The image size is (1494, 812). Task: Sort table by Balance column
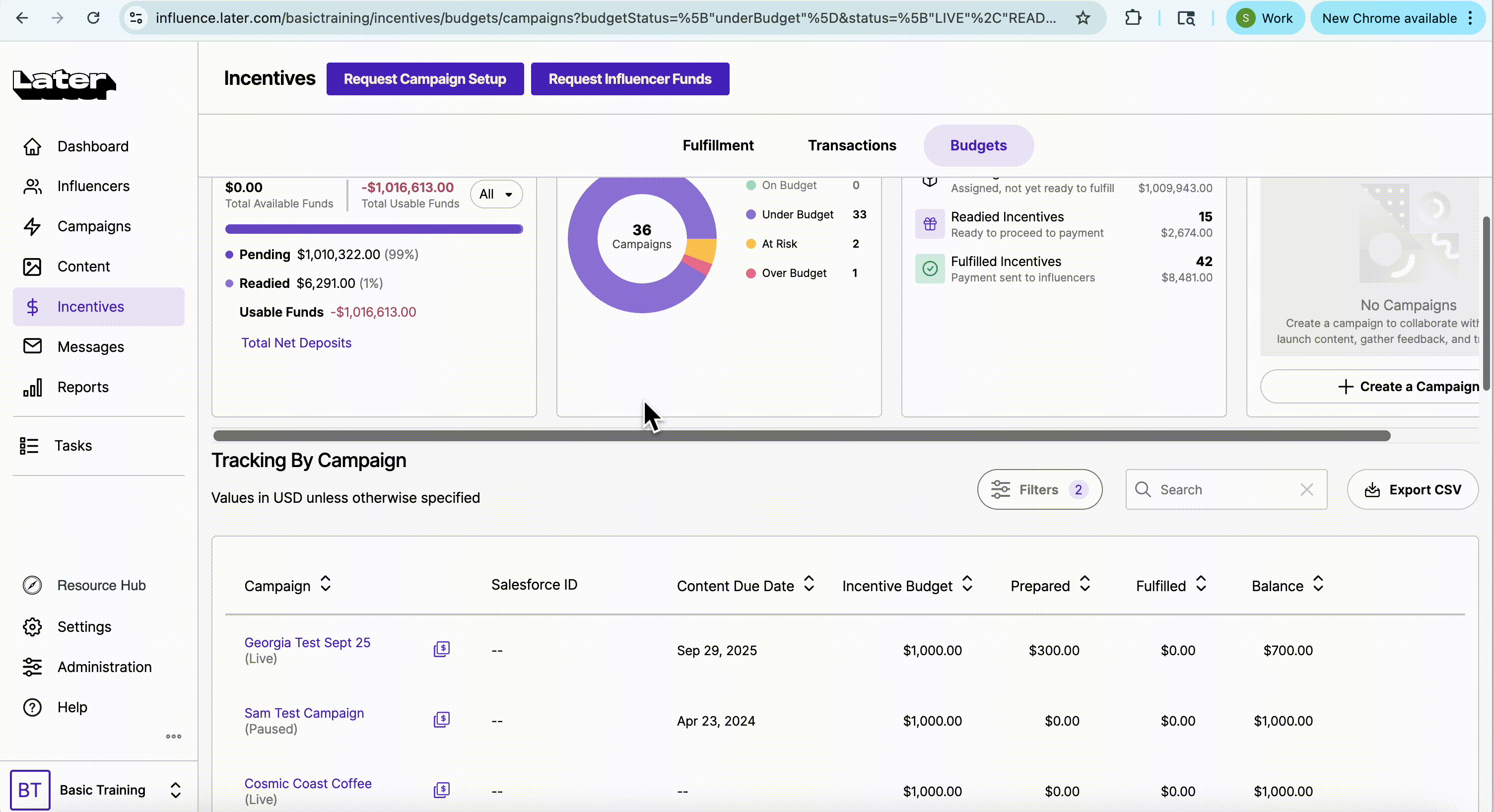tap(1318, 584)
